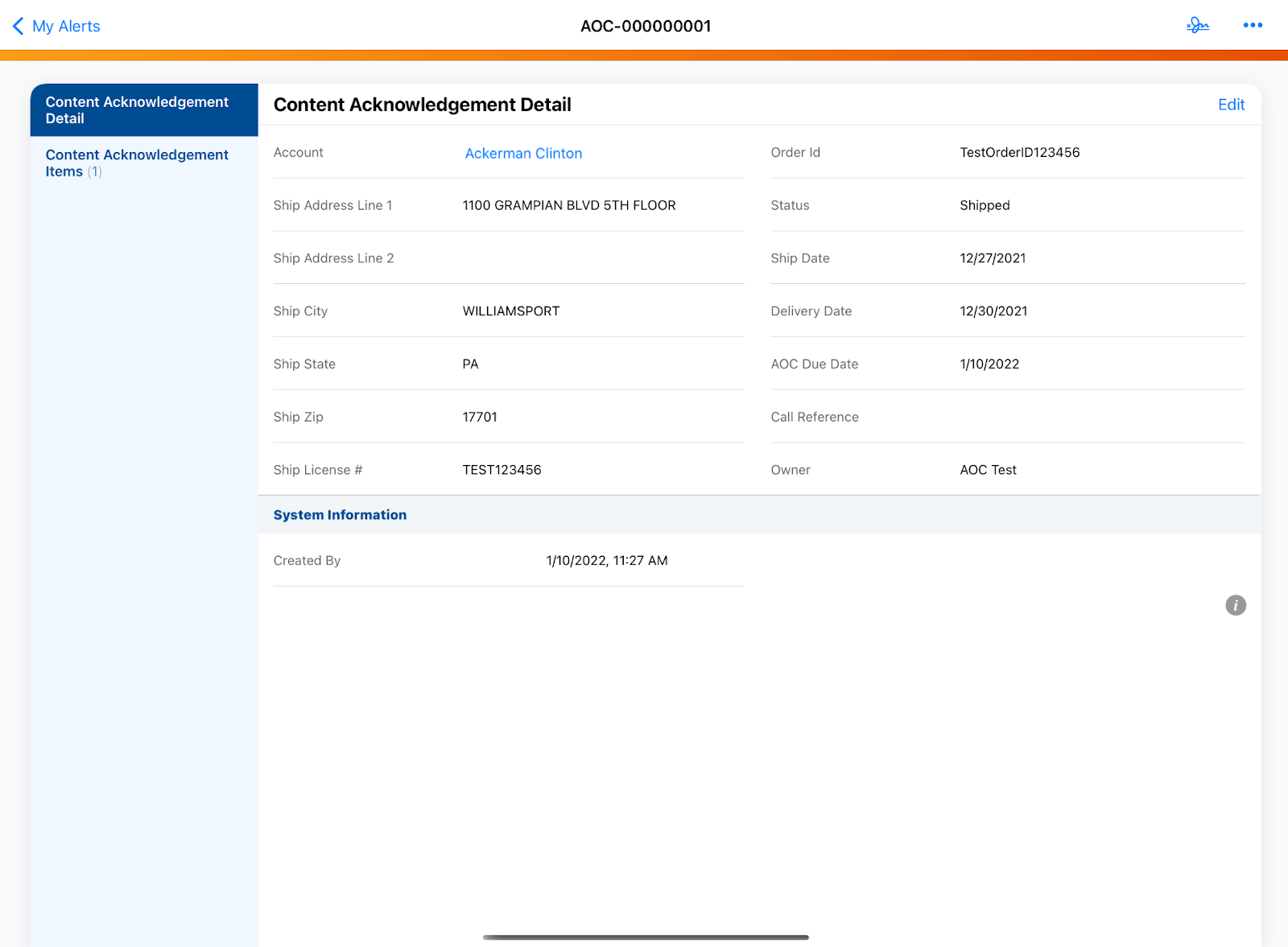Tap the Ship License number TEST123456
The image size is (1288, 947).
coord(502,470)
